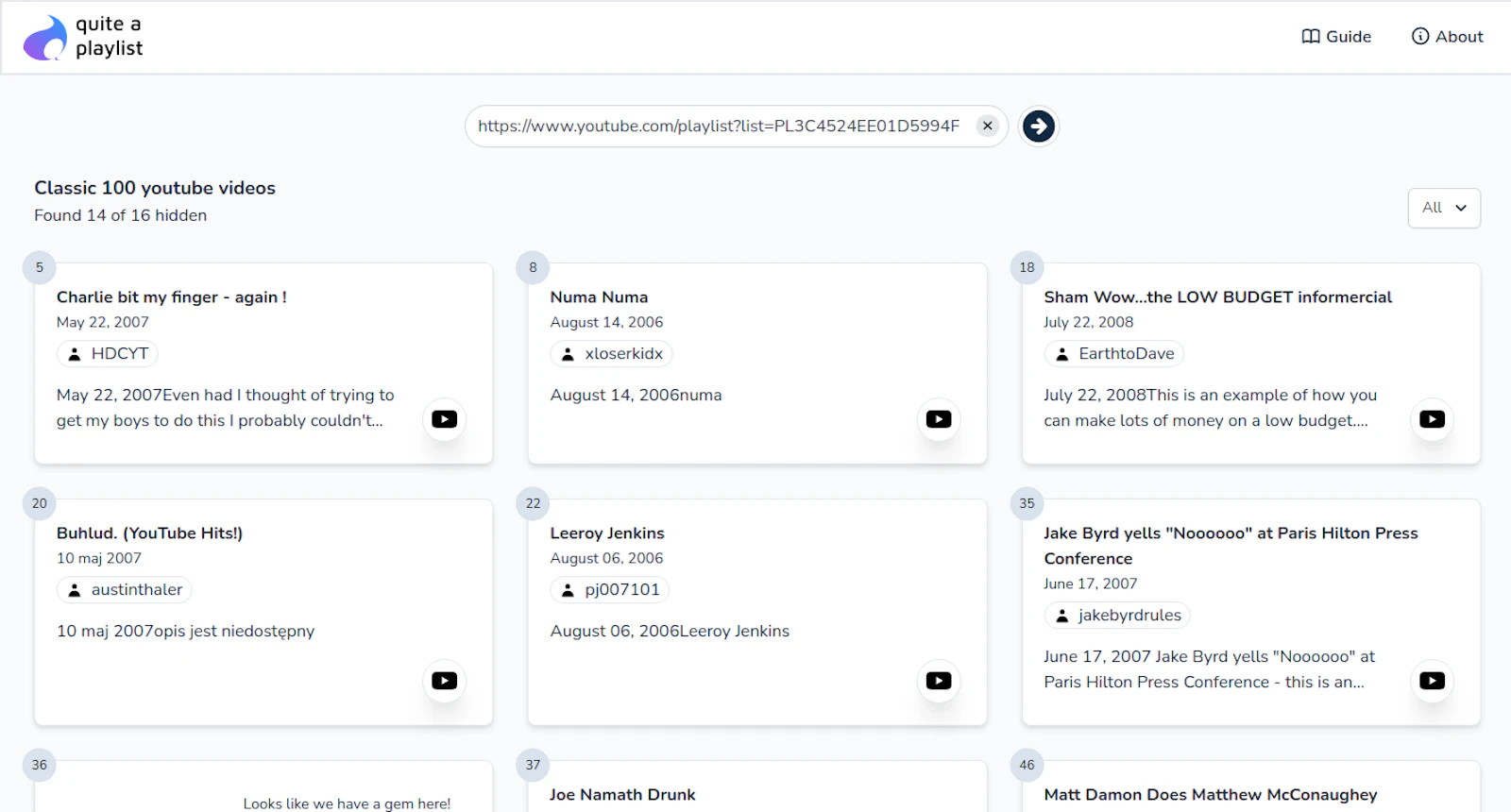Image resolution: width=1511 pixels, height=812 pixels.
Task: Click the May 22, 2007 date
Action: coord(103,322)
